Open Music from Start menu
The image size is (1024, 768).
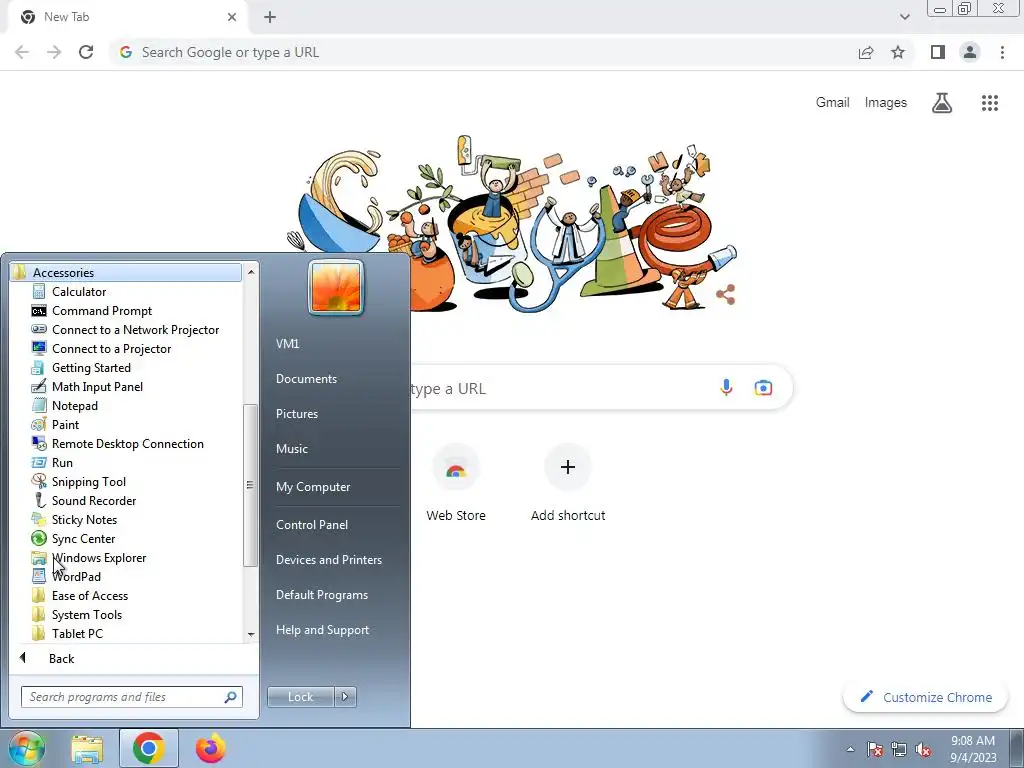(x=291, y=449)
